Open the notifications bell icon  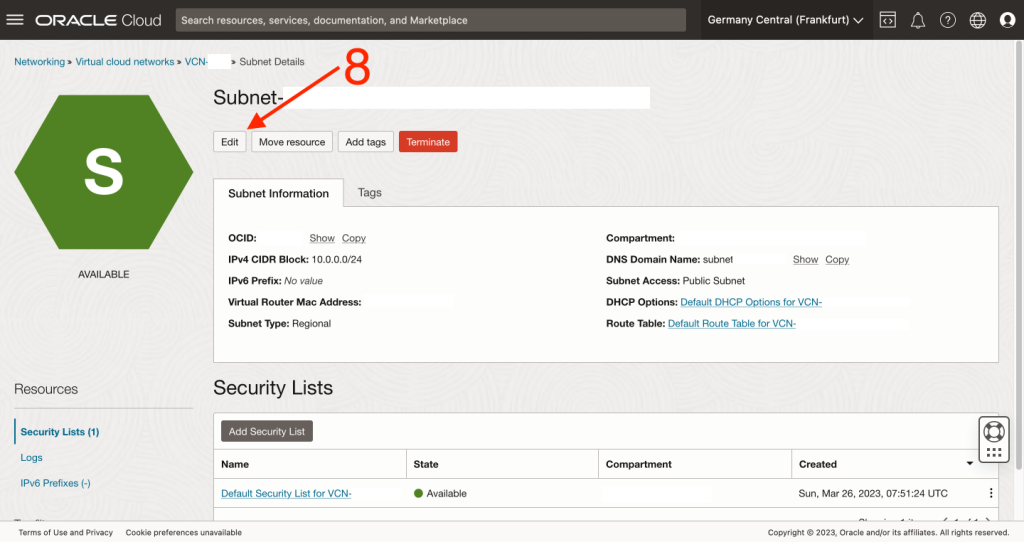tap(918, 20)
